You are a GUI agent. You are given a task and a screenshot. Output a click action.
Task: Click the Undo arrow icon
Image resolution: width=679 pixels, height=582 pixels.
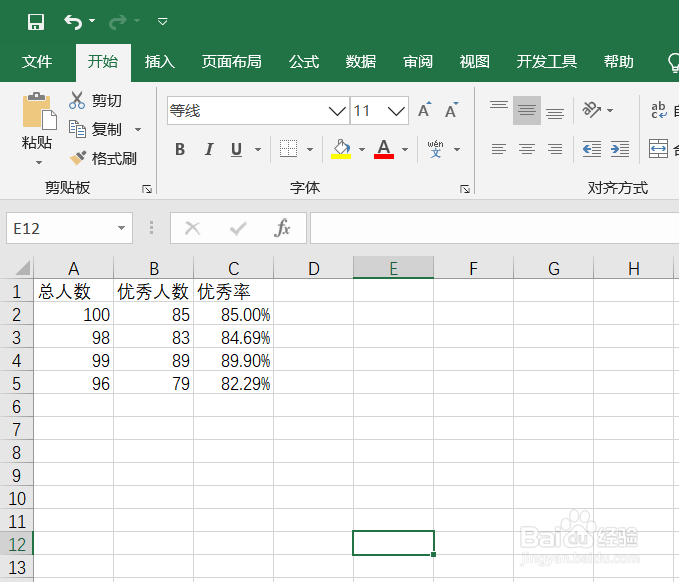[x=73, y=22]
